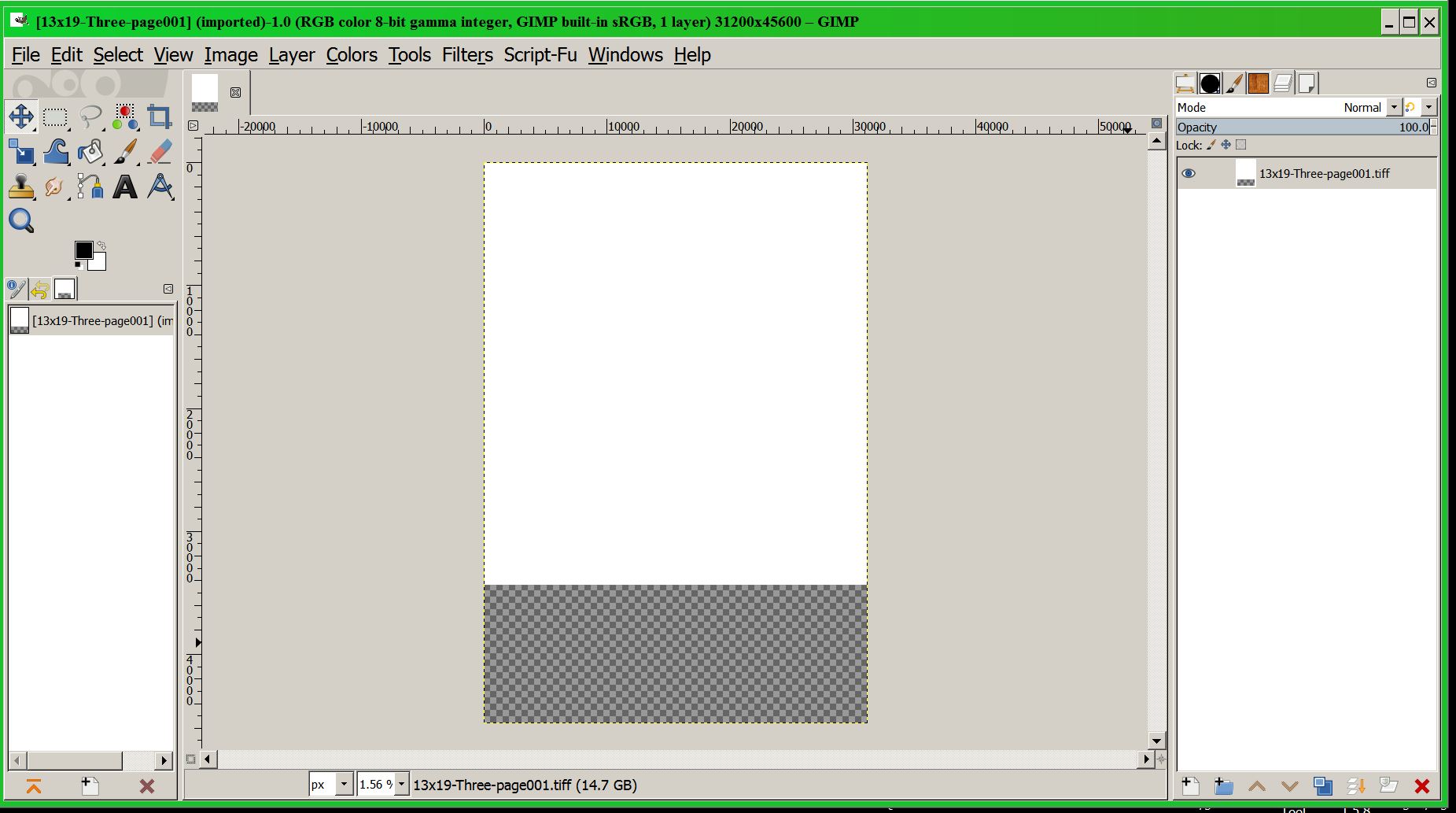Toggle lock alpha channel
Screen dimensions: 1456x813
[1241, 145]
